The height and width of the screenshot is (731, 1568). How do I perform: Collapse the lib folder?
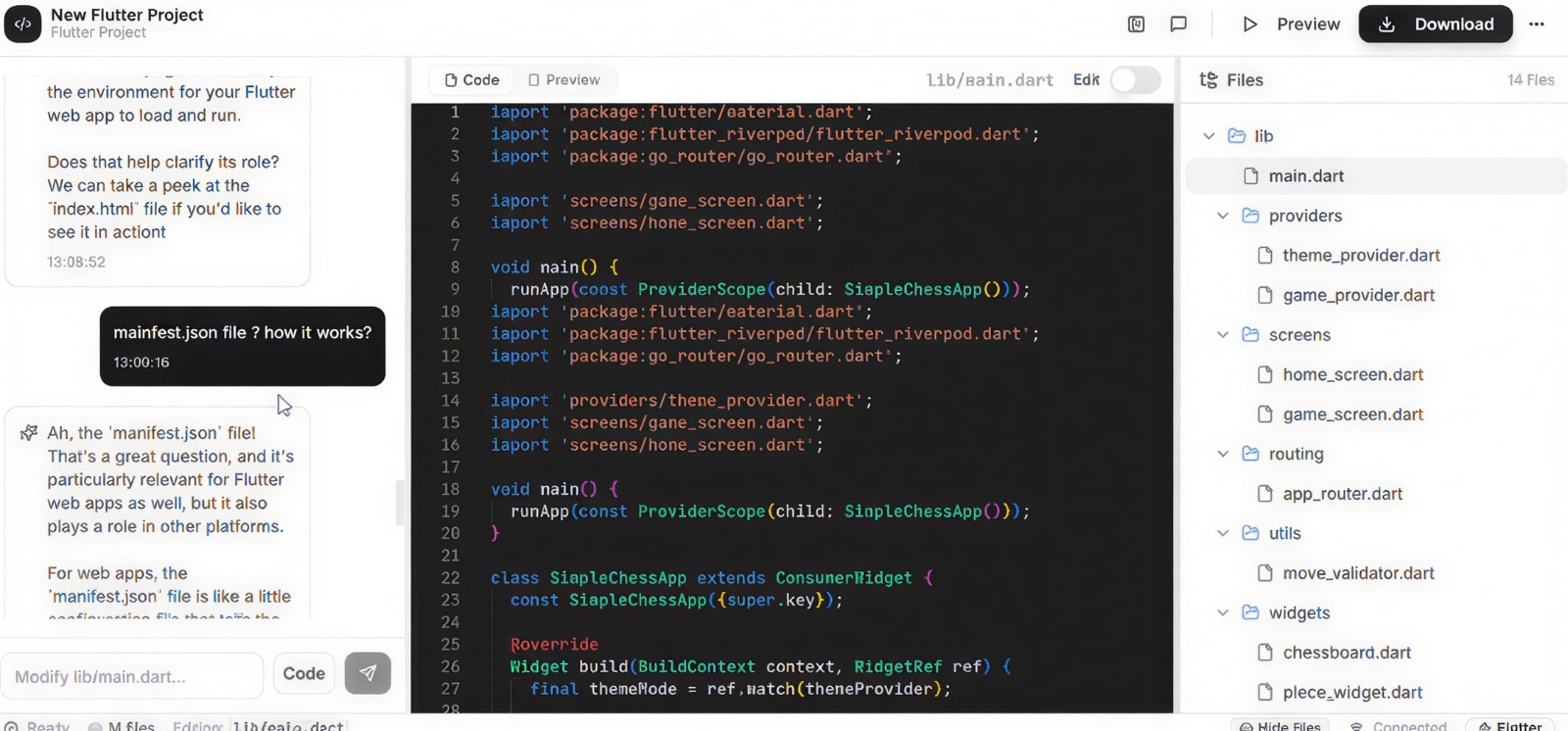point(1209,136)
